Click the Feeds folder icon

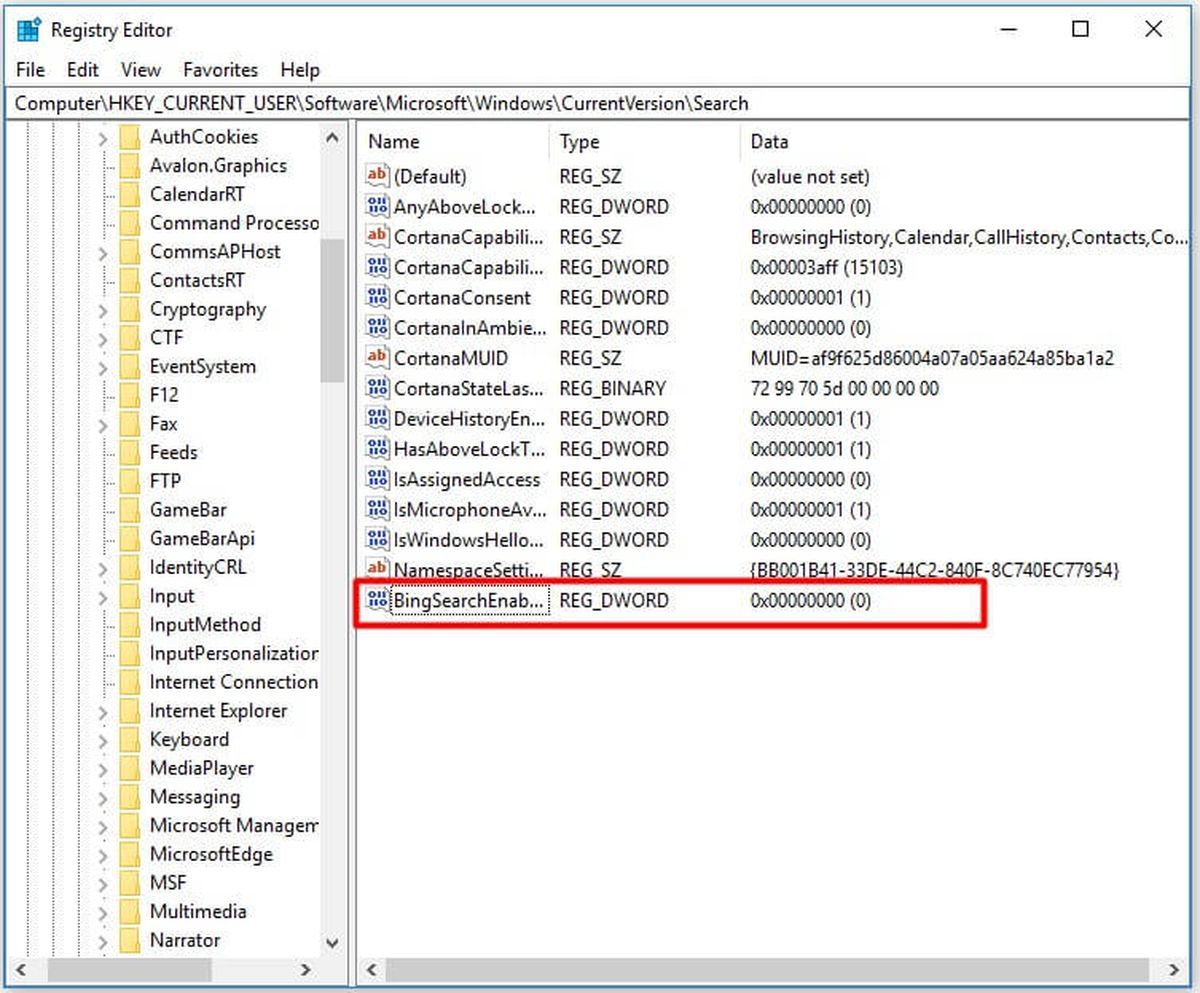[129, 452]
